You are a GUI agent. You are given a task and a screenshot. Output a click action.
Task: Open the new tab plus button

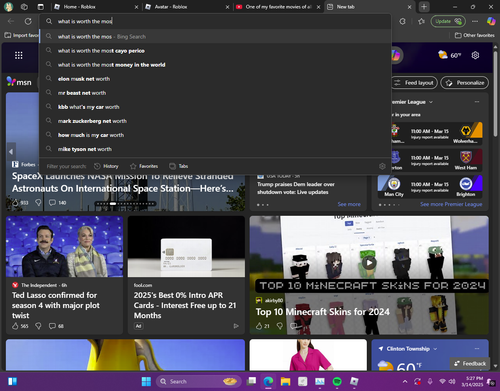[424, 7]
